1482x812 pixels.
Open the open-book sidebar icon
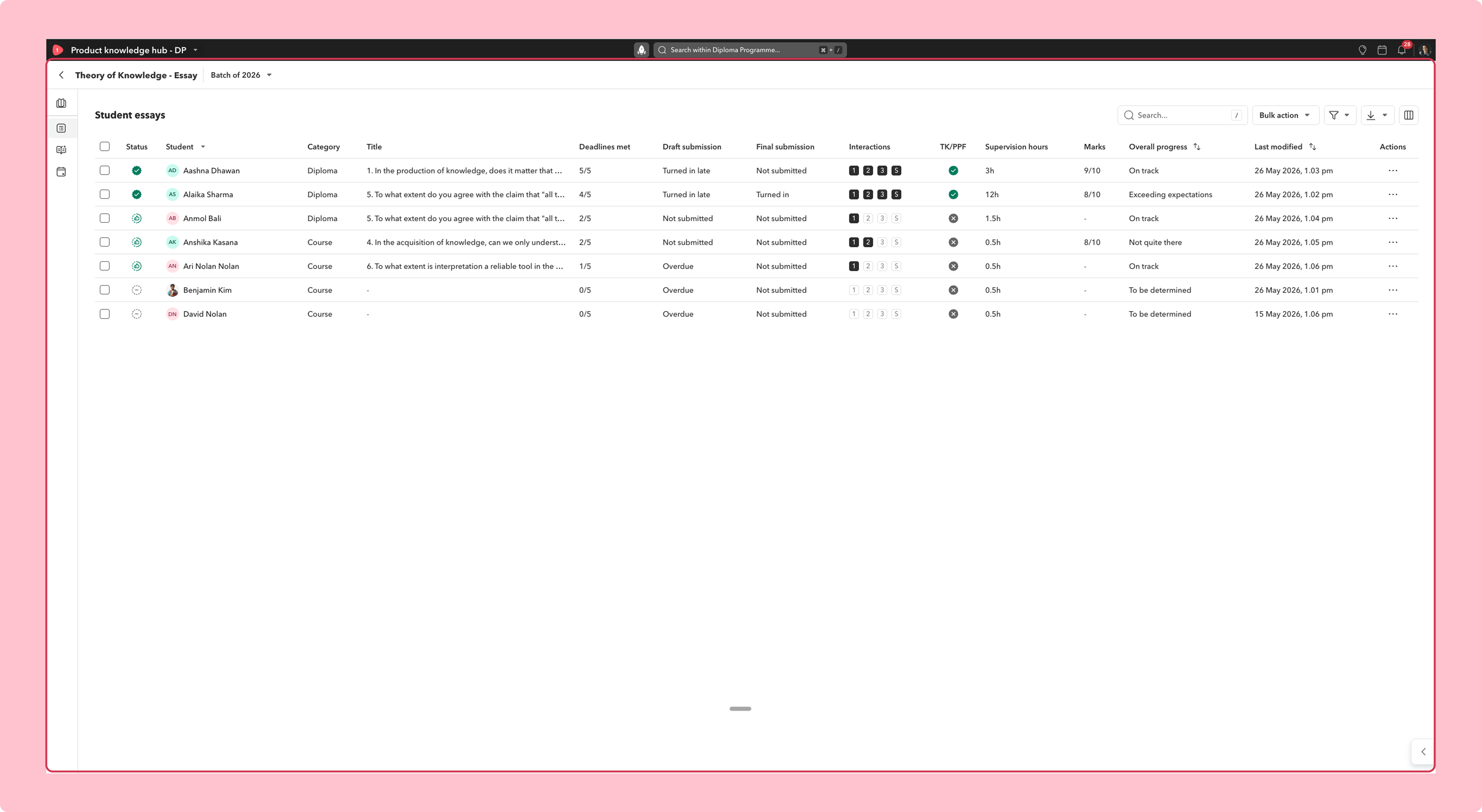pyautogui.click(x=62, y=150)
